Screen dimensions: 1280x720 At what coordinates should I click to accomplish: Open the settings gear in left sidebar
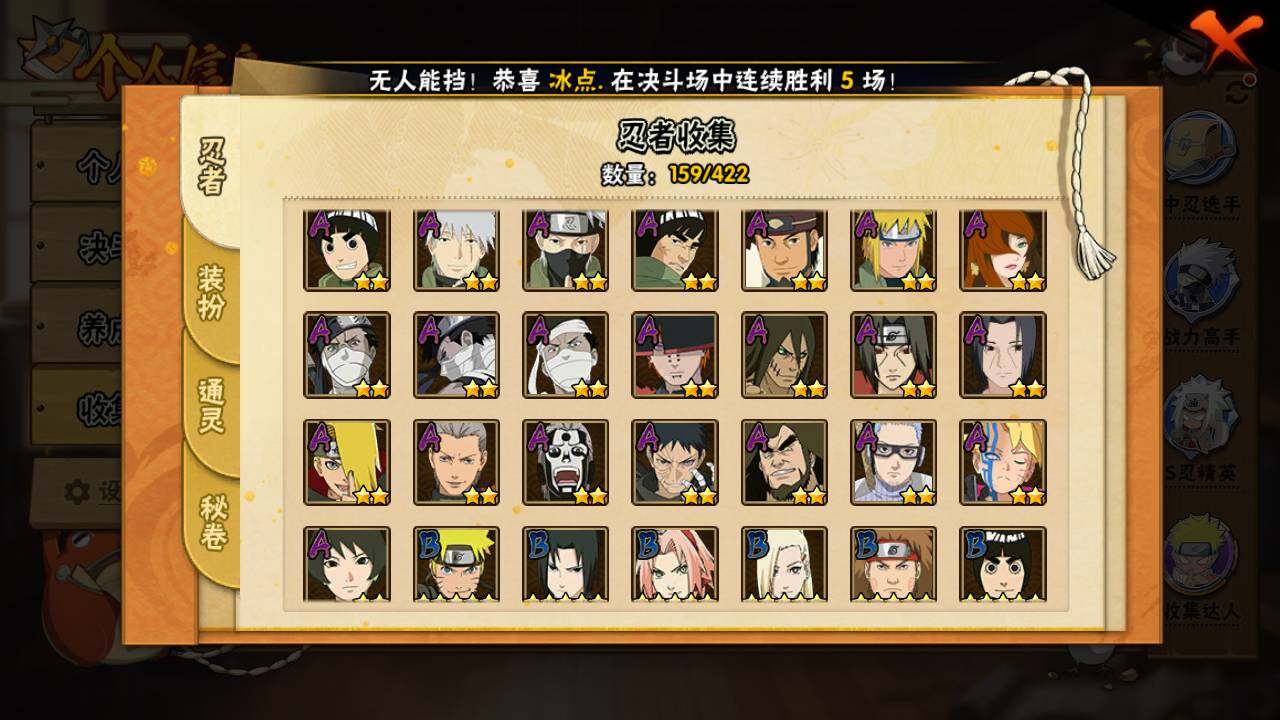tap(77, 491)
